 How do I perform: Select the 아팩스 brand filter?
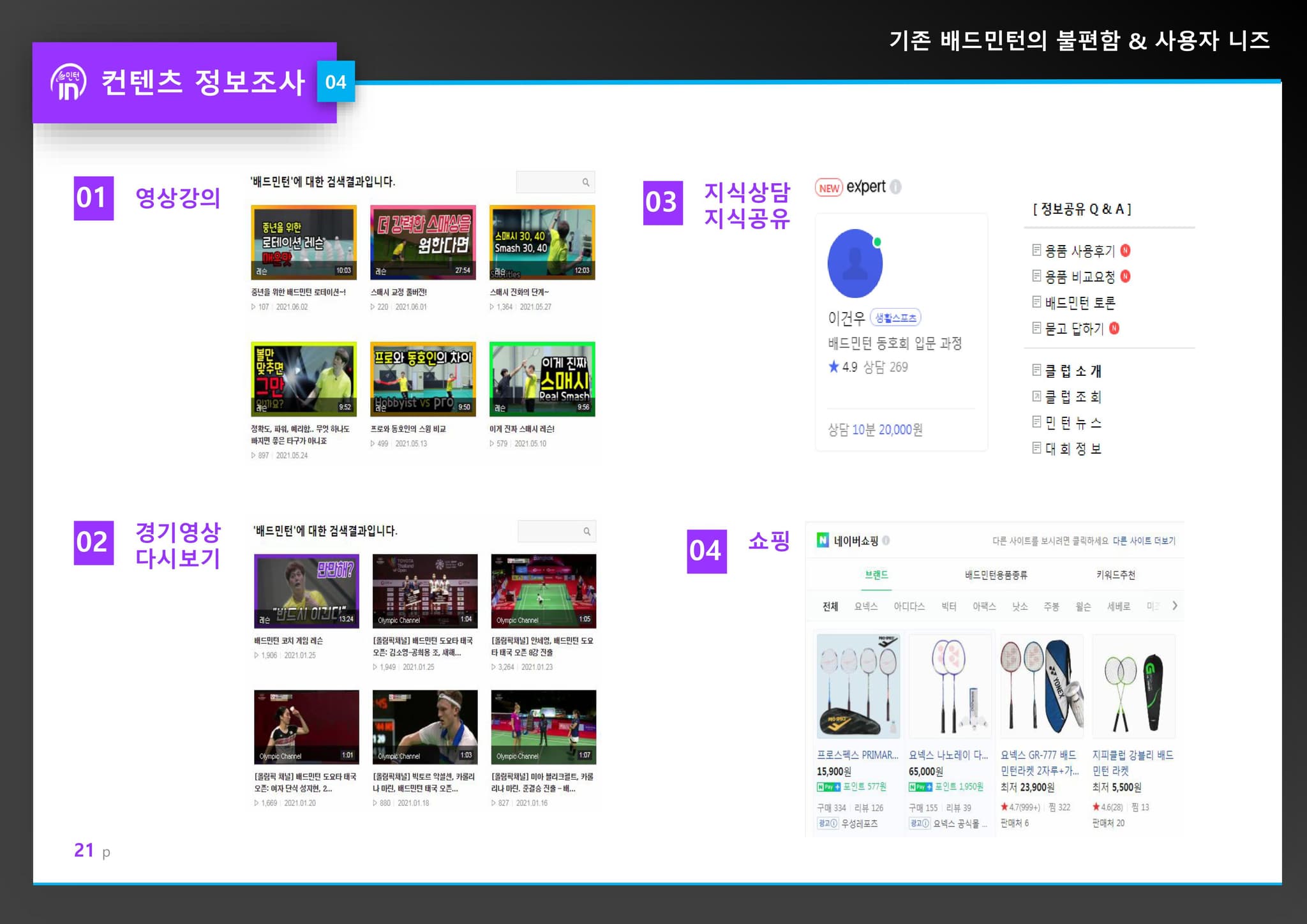(984, 606)
